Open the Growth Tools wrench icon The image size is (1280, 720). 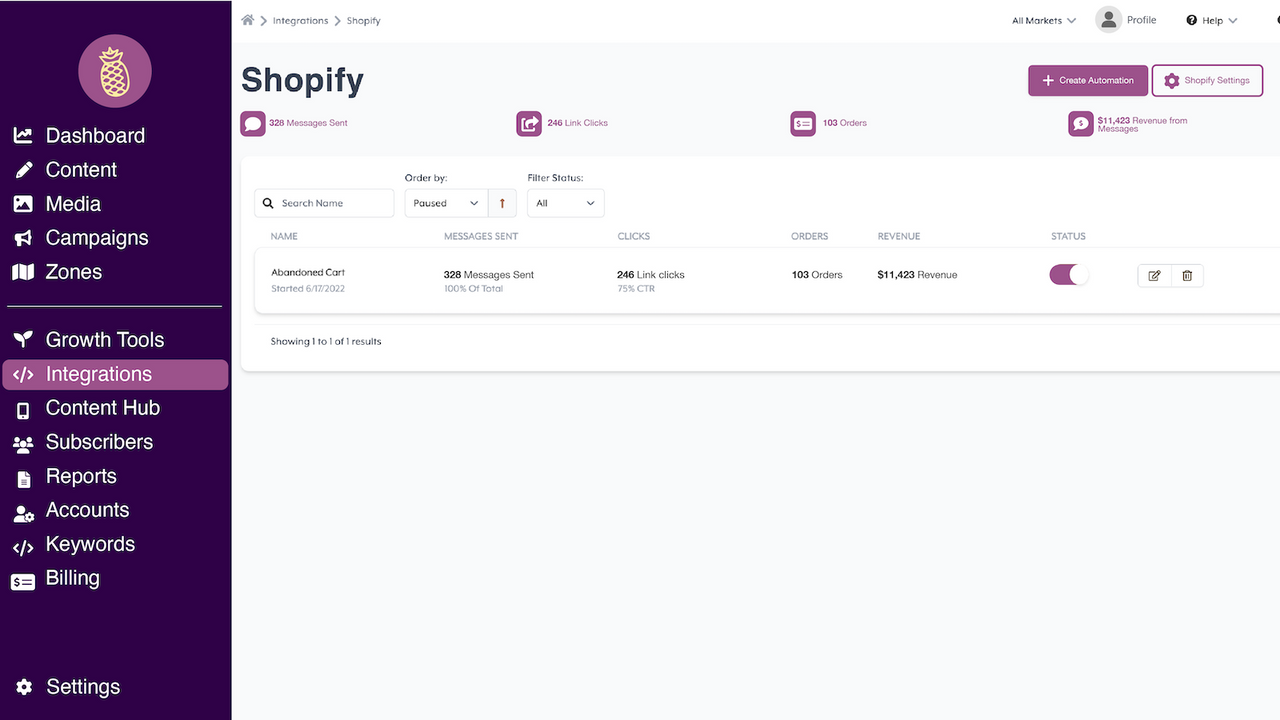22,339
